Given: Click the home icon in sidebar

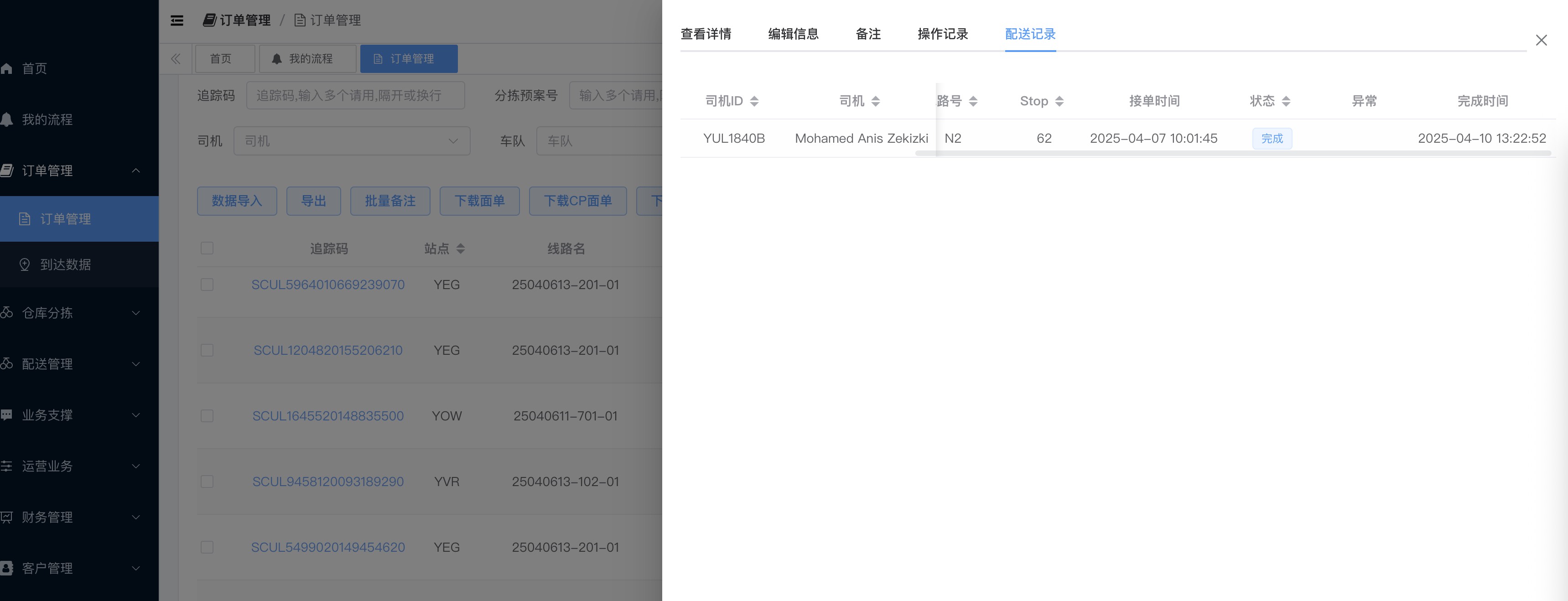Looking at the screenshot, I should point(7,69).
